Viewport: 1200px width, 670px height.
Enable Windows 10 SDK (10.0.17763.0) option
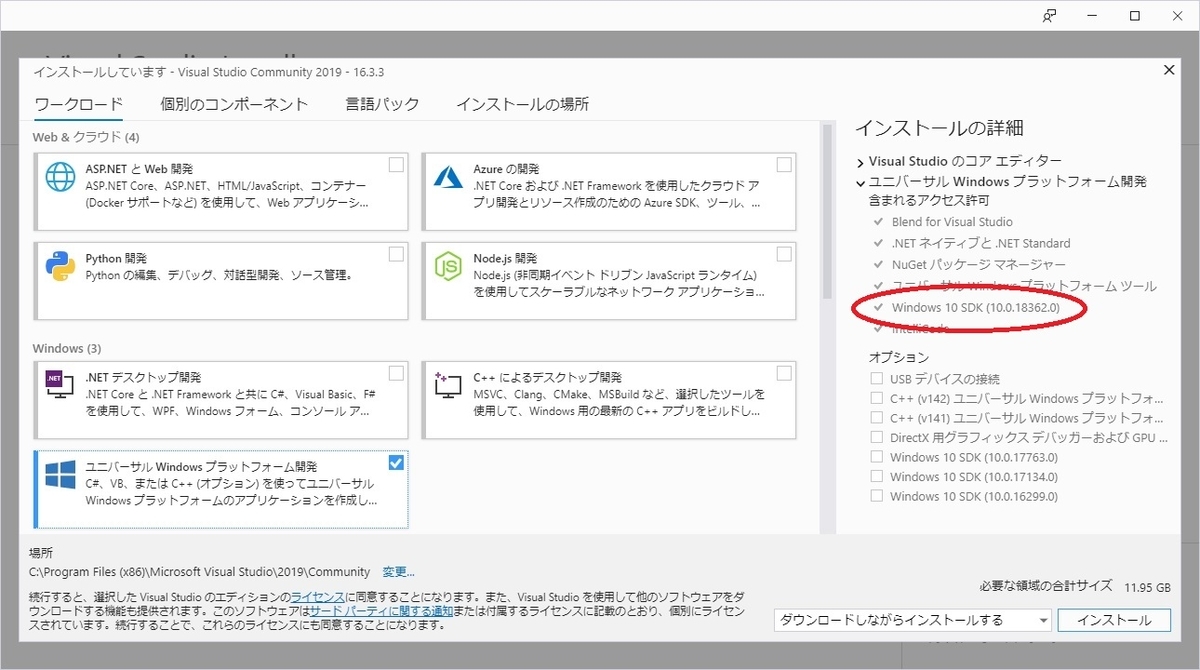point(877,457)
